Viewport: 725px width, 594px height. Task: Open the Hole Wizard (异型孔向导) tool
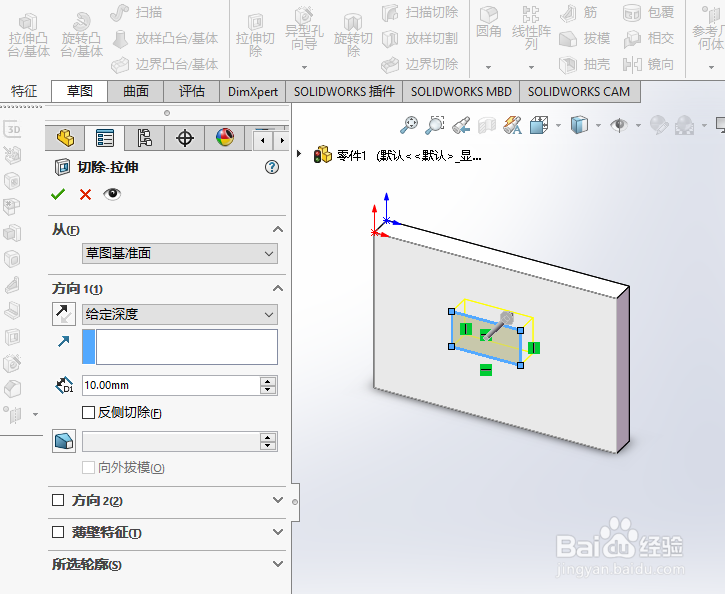304,31
